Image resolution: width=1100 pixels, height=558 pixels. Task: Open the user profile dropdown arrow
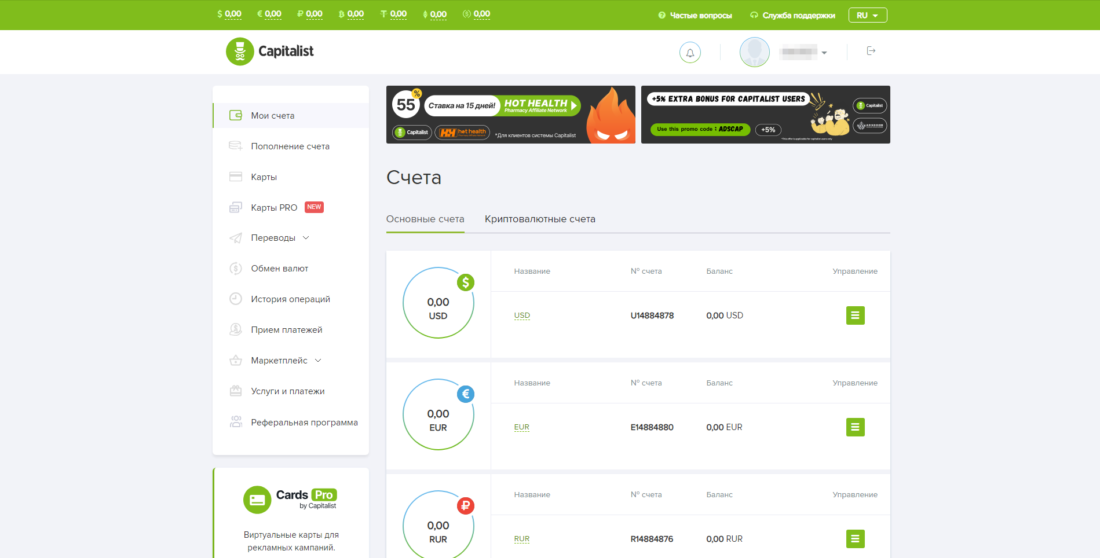[x=824, y=53]
